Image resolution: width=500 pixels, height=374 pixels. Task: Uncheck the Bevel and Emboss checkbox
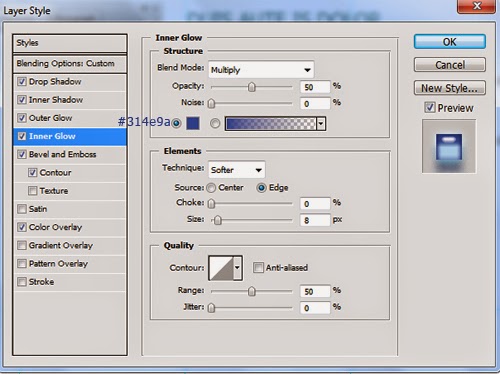point(22,154)
